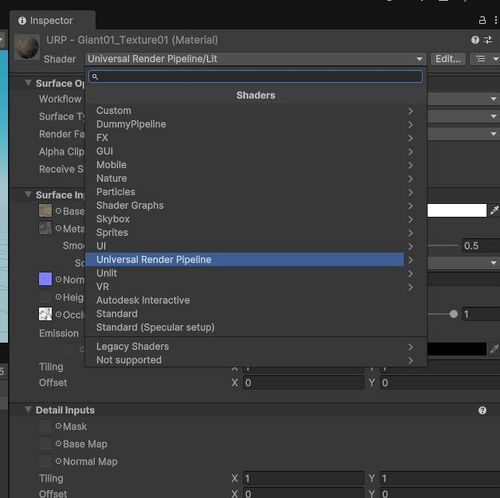The height and width of the screenshot is (498, 500).
Task: Open the Shader dropdown showing Universal Render Pipeline/Lit
Action: pos(255,59)
